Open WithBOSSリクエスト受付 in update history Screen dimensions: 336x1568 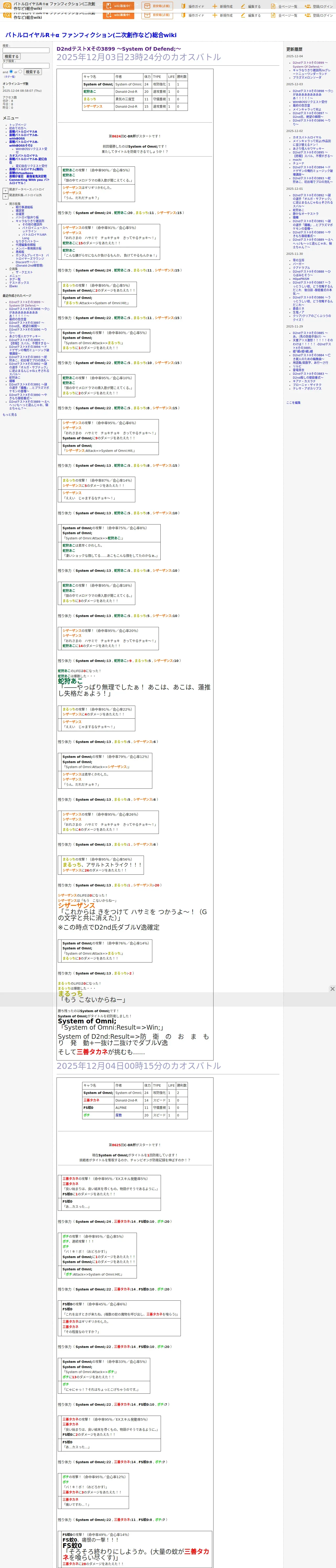pos(310,102)
